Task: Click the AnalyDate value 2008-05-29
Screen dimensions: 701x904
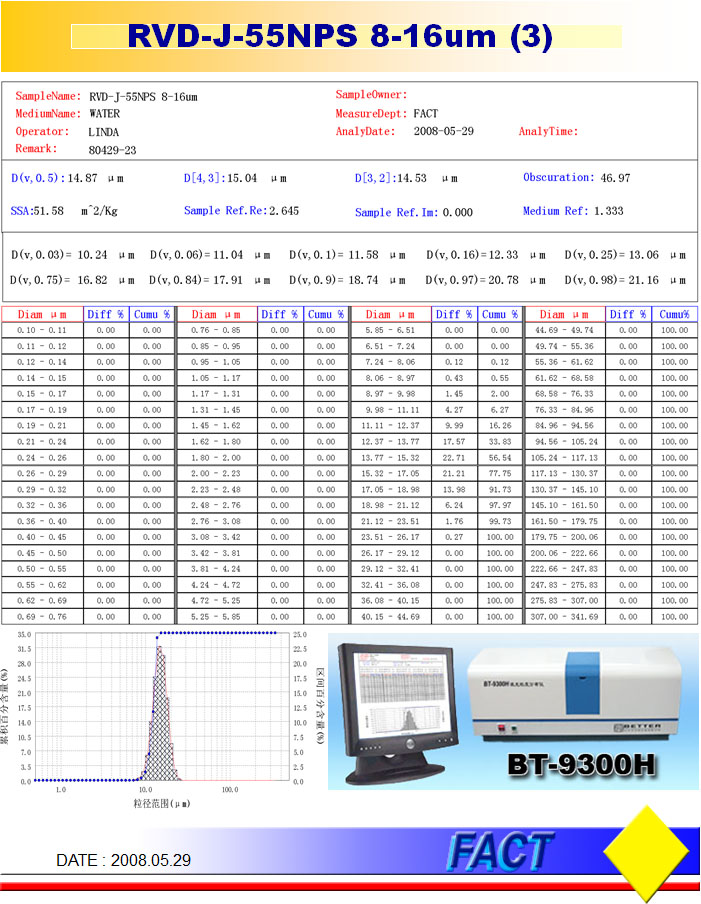Action: pos(443,131)
